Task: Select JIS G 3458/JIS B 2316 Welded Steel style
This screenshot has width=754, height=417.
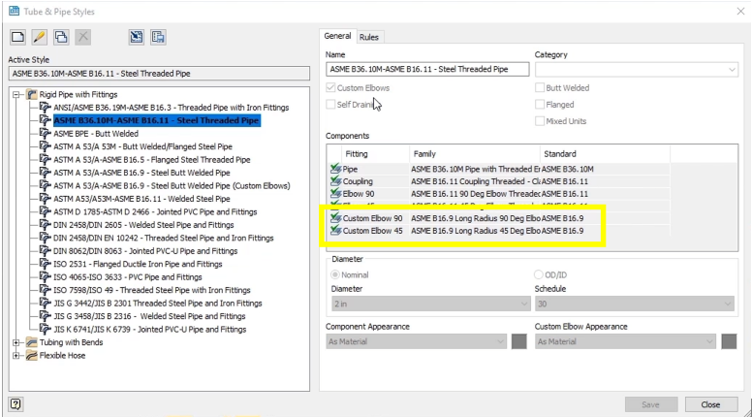Action: click(150, 316)
